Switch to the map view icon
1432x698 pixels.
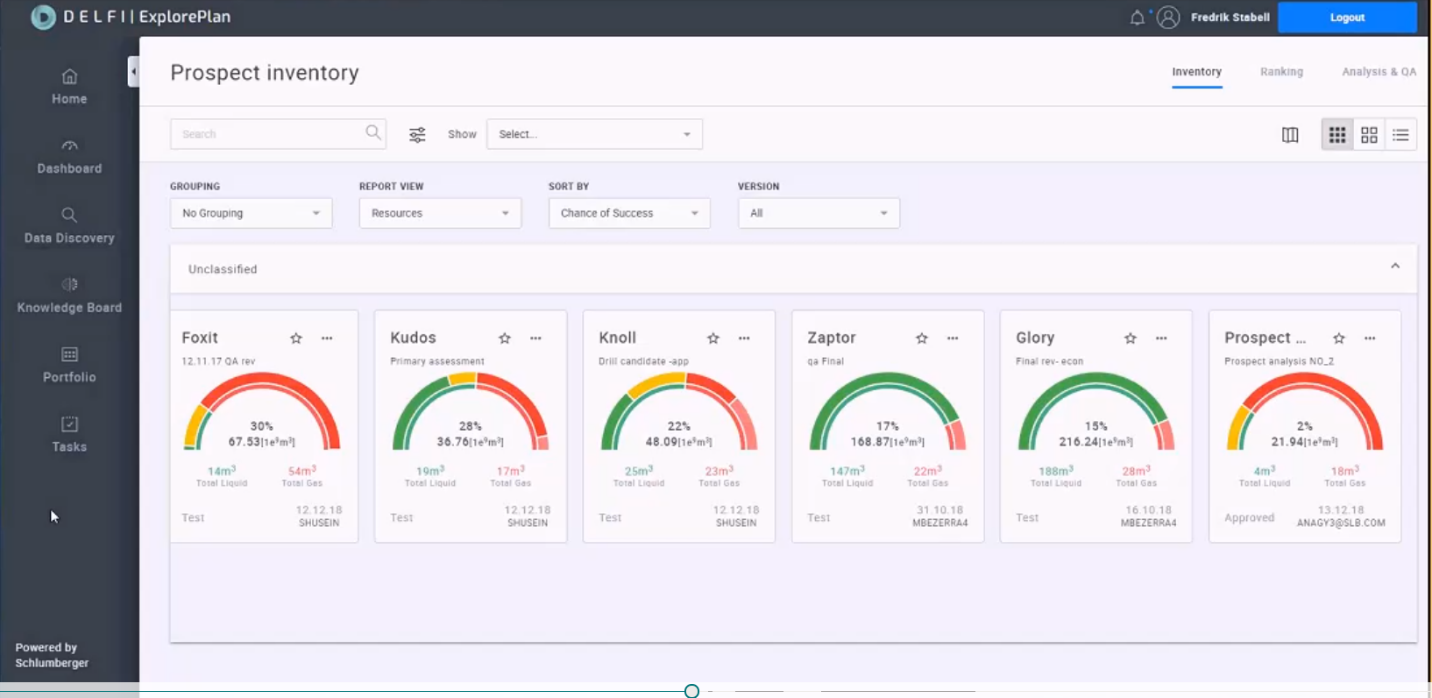pyautogui.click(x=1290, y=135)
